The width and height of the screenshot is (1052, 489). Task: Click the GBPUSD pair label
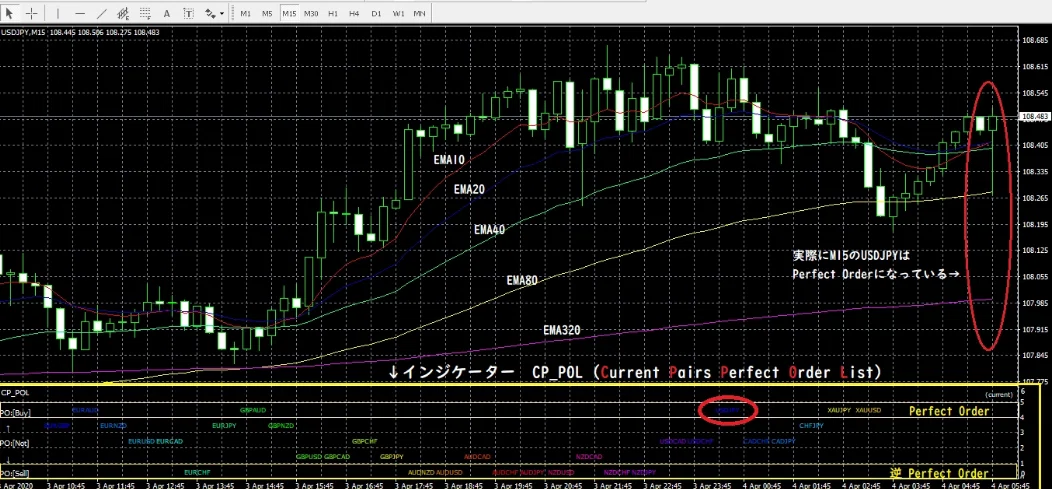pyautogui.click(x=309, y=457)
